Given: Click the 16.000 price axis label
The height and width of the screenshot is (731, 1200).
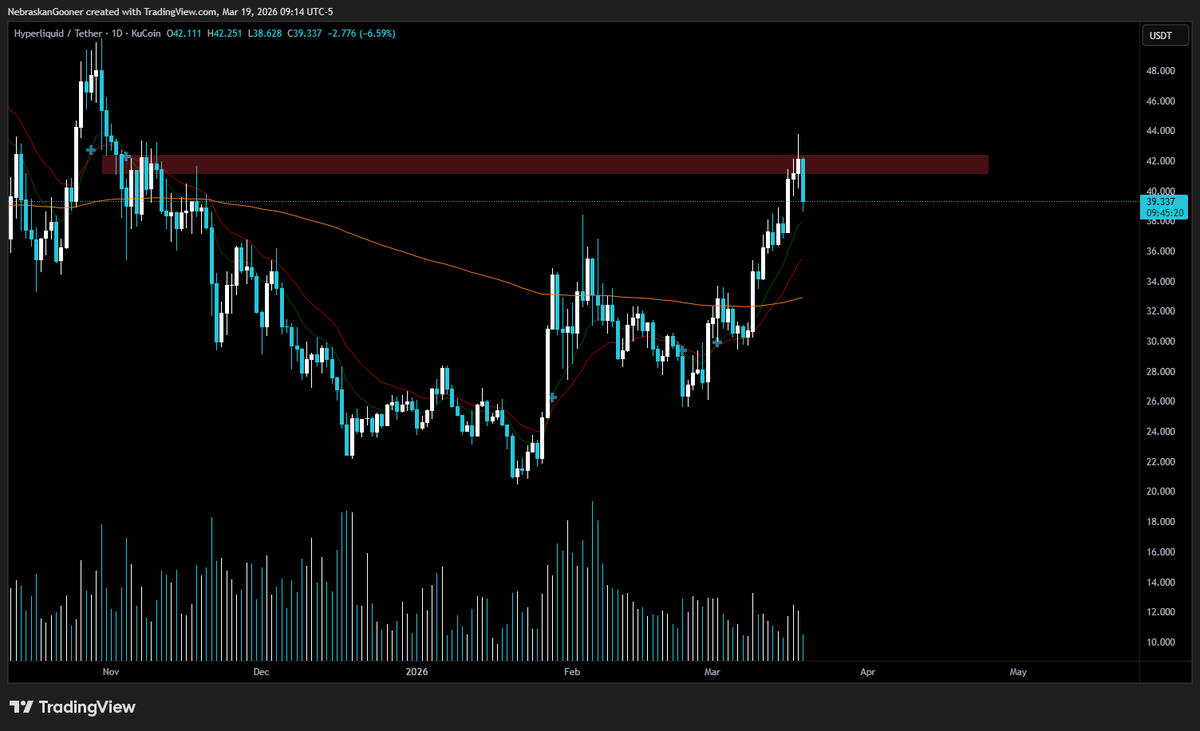Looking at the screenshot, I should coord(1161,551).
